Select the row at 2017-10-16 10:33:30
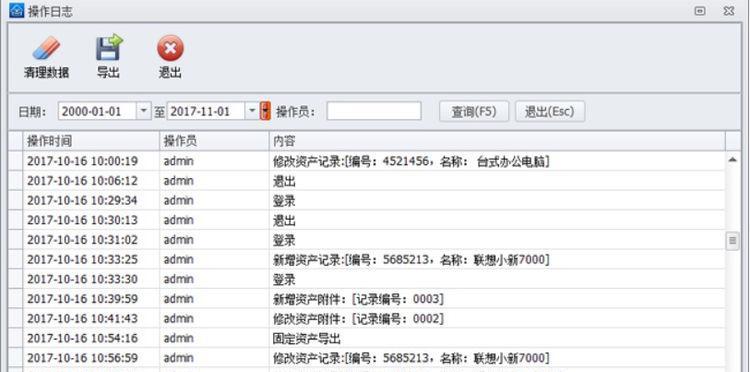Image resolution: width=750 pixels, height=372 pixels. coord(367,279)
